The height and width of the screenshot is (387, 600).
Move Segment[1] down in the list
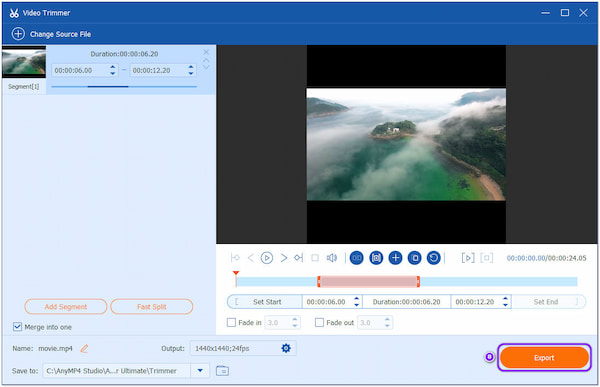coord(206,67)
